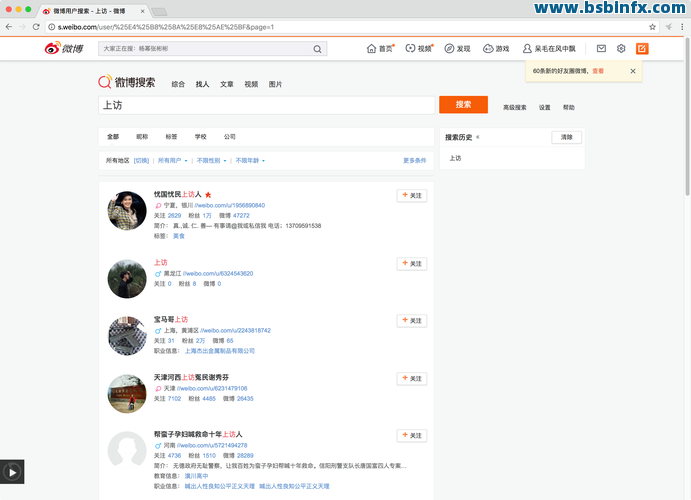Follow the user 忧国忧民上访人
The image size is (691, 500).
pyautogui.click(x=412, y=196)
